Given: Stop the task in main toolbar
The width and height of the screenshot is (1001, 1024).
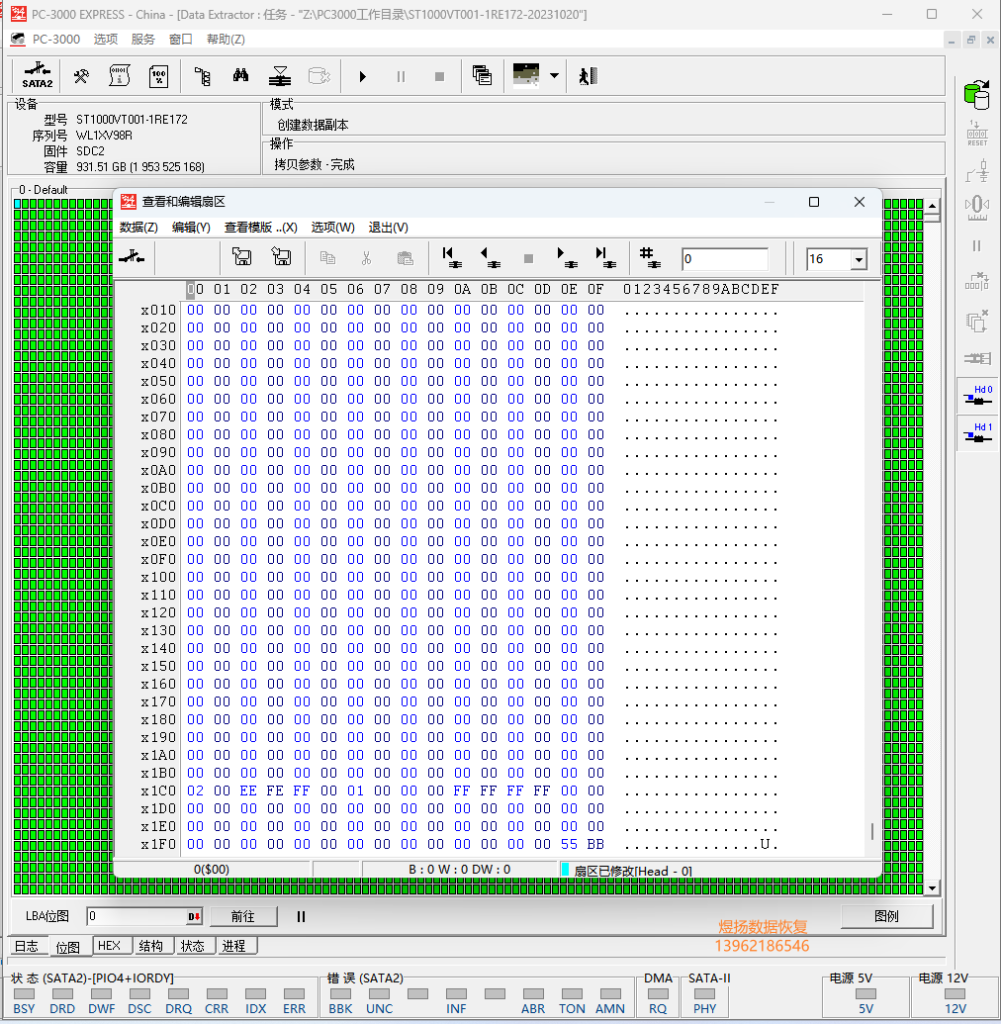Looking at the screenshot, I should pyautogui.click(x=439, y=76).
